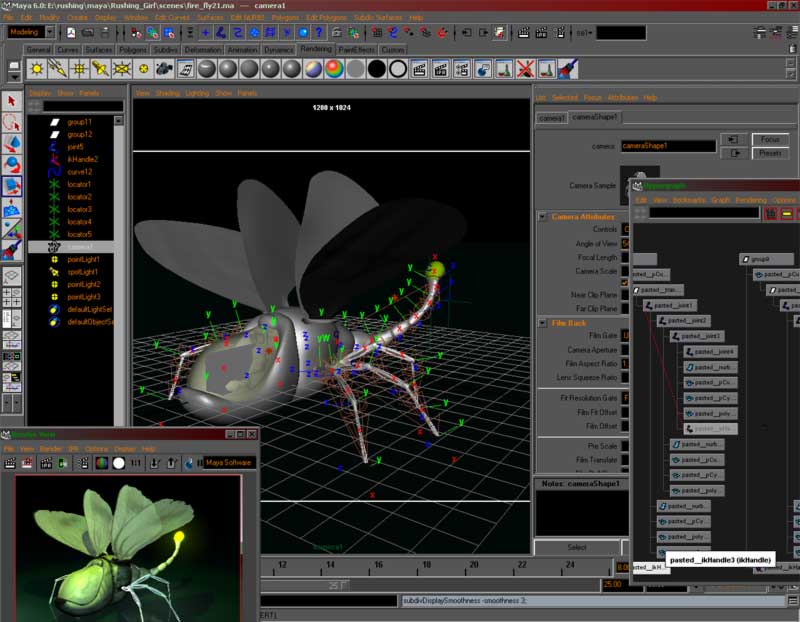This screenshot has height=622, width=800.
Task: Click the blue question mark icon
Action: [319, 33]
